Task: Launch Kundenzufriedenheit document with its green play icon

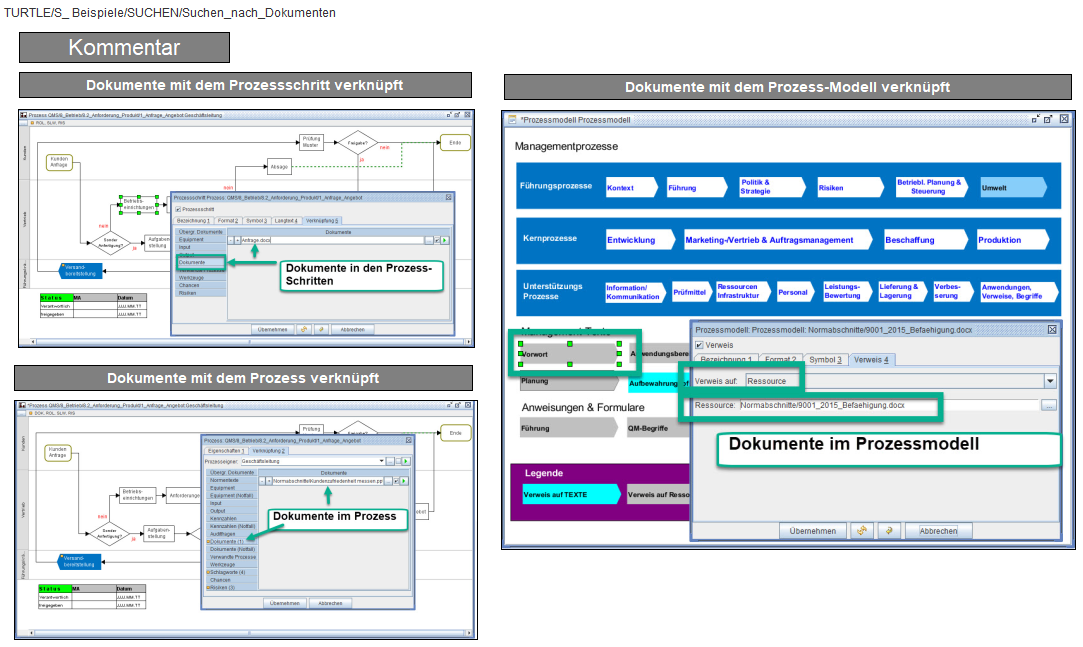Action: [x=404, y=481]
